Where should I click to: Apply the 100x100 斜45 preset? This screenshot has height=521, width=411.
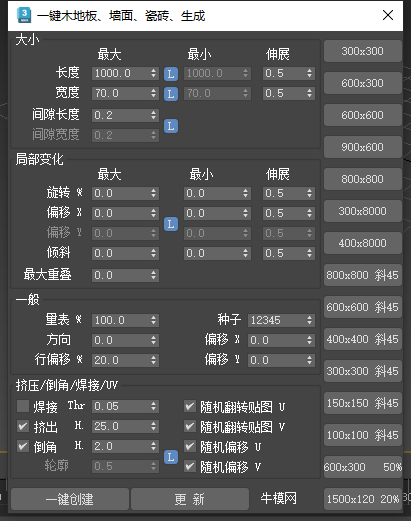click(362, 435)
